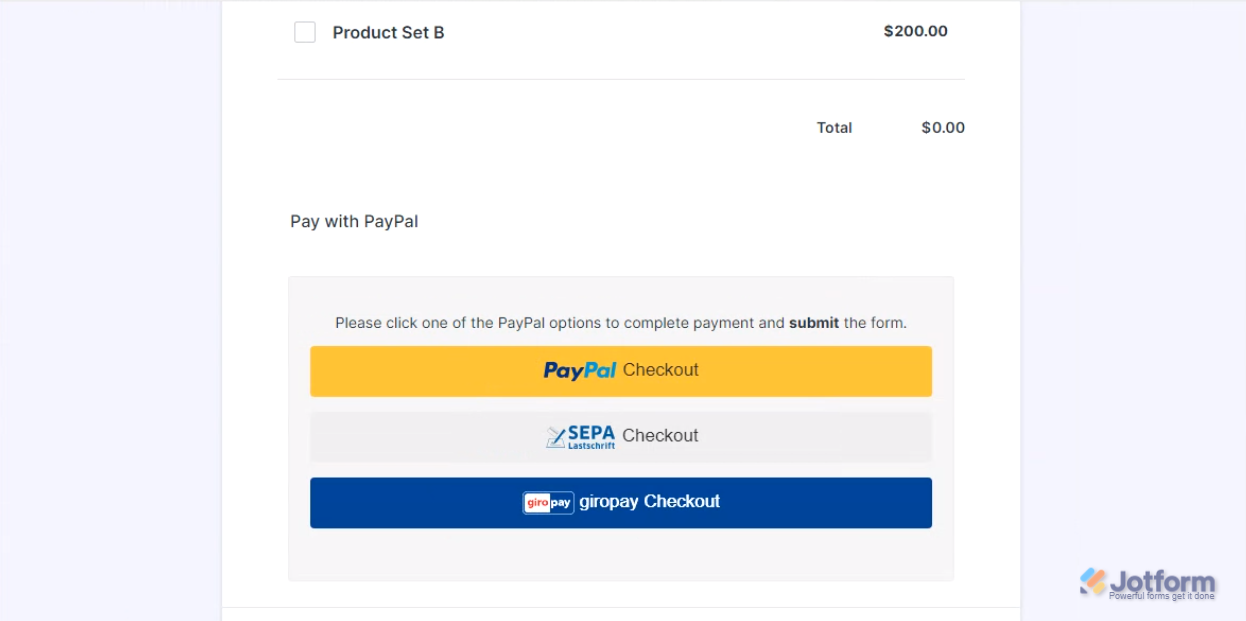Click the Product Set B label text
This screenshot has width=1246, height=621.
[388, 32]
